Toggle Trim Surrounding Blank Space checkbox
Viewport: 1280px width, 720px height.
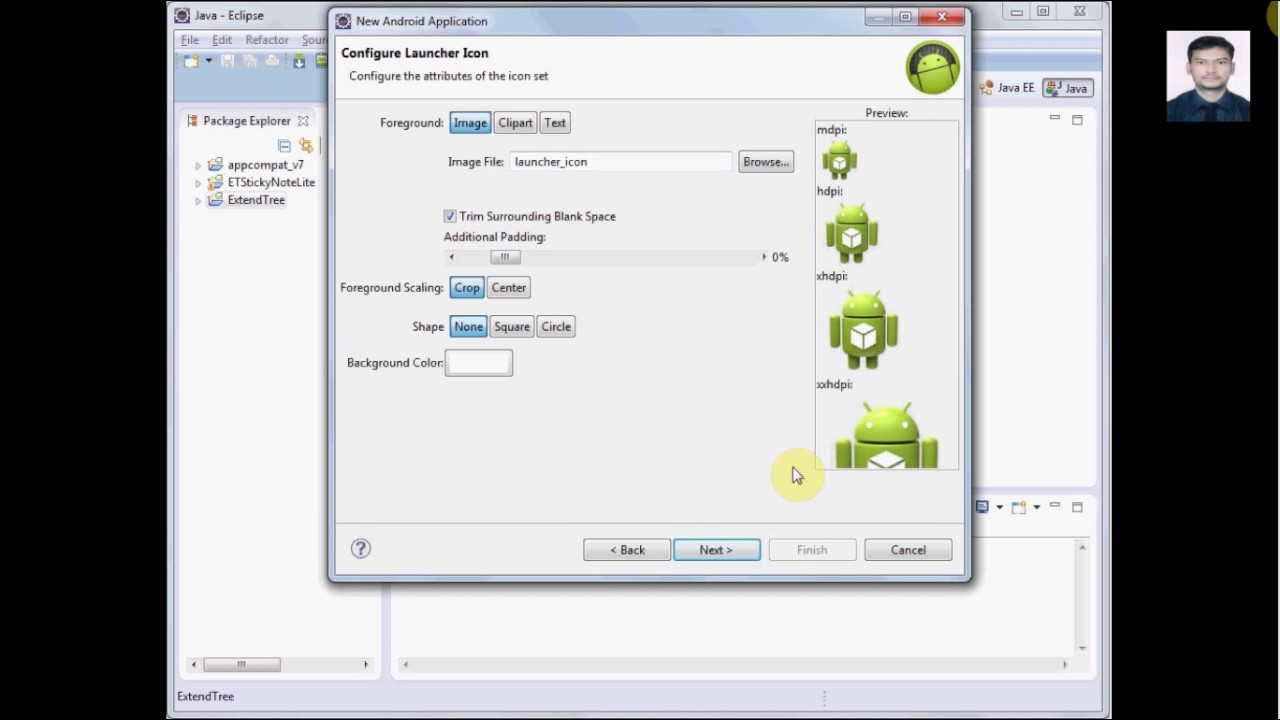pyautogui.click(x=450, y=216)
